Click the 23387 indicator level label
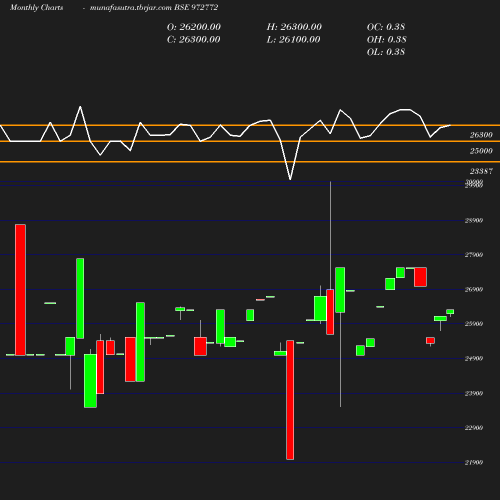This screenshot has height=500, width=500. click(x=481, y=171)
